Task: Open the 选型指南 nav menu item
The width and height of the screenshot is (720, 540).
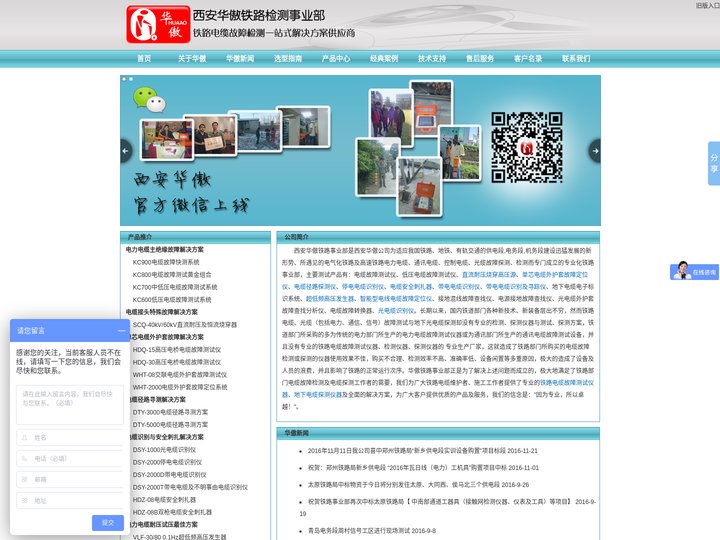Action: (288, 58)
